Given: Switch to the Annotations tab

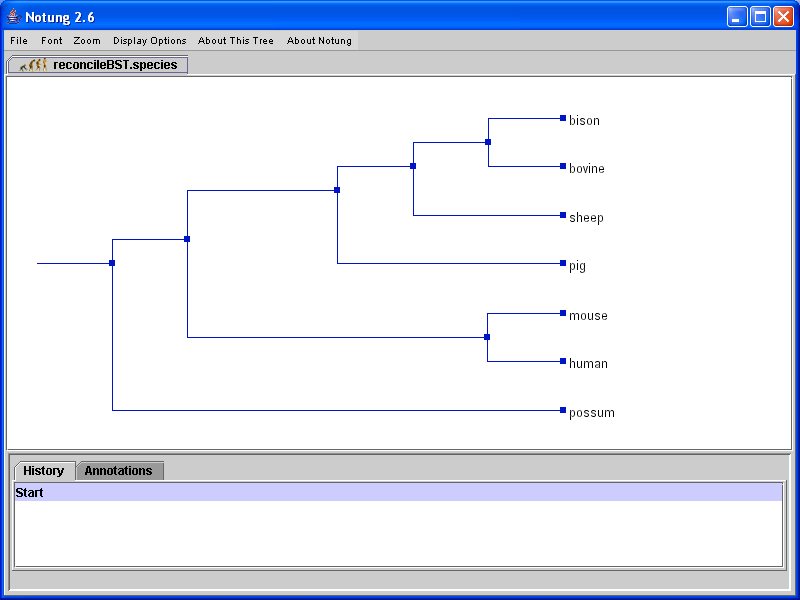Looking at the screenshot, I should tap(118, 471).
